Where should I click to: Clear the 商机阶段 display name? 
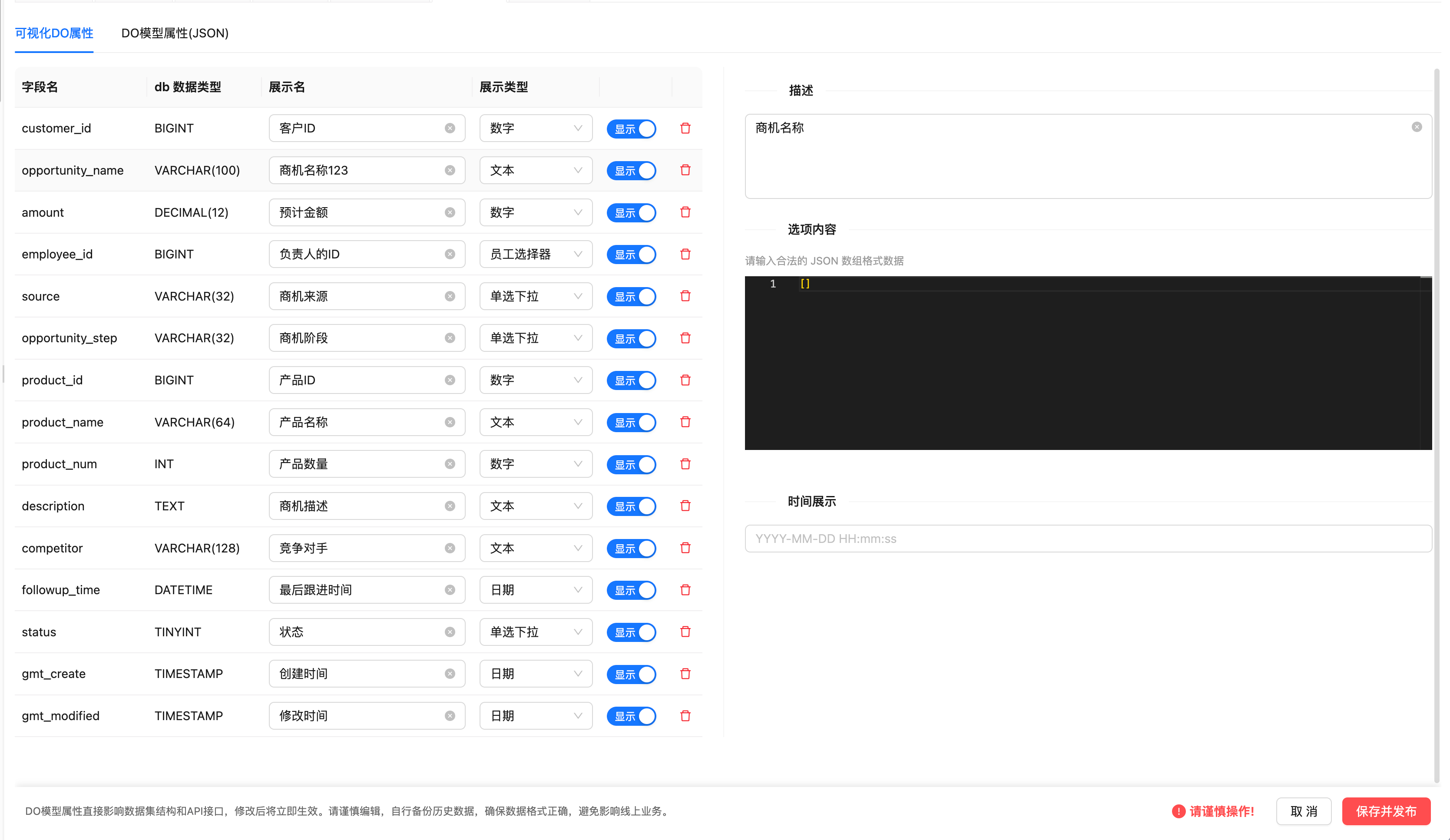tap(450, 338)
